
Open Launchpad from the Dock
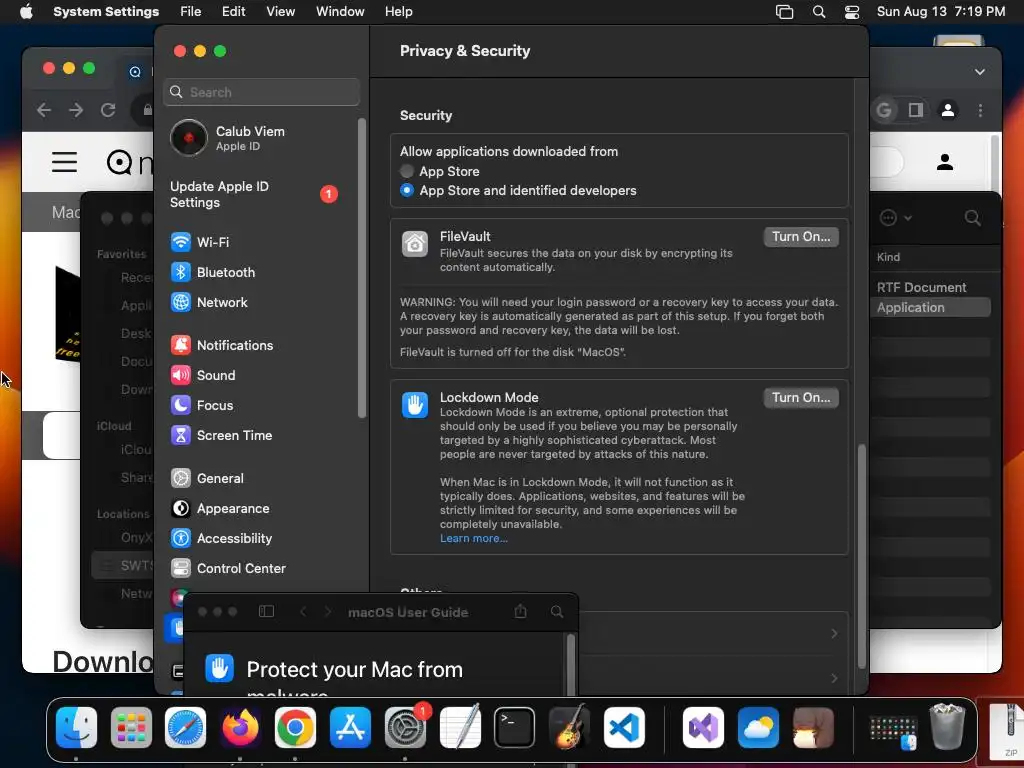point(131,728)
